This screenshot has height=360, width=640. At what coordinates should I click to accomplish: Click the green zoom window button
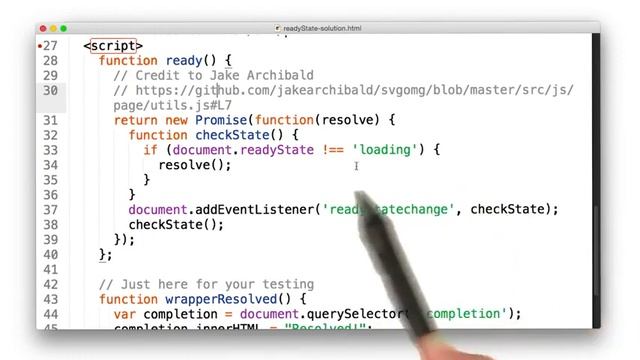tap(63, 28)
